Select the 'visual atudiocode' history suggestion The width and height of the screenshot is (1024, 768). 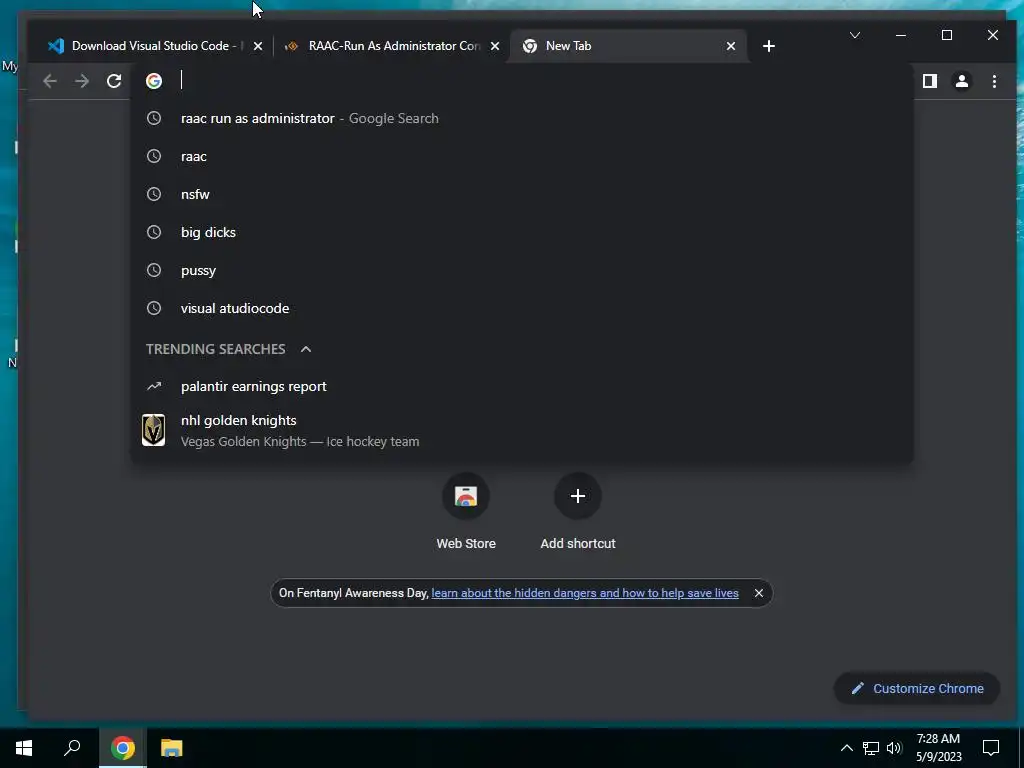click(x=521, y=308)
